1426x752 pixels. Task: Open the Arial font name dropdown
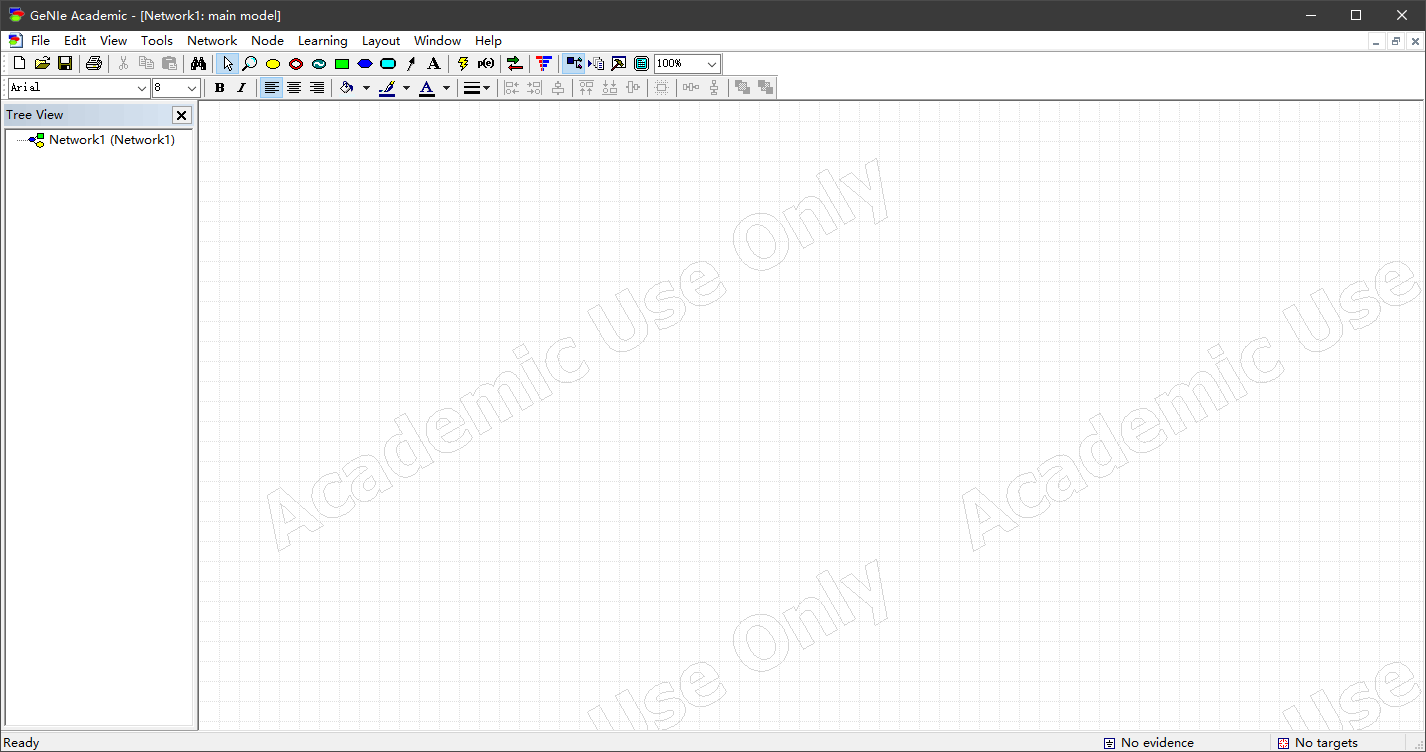pos(141,88)
